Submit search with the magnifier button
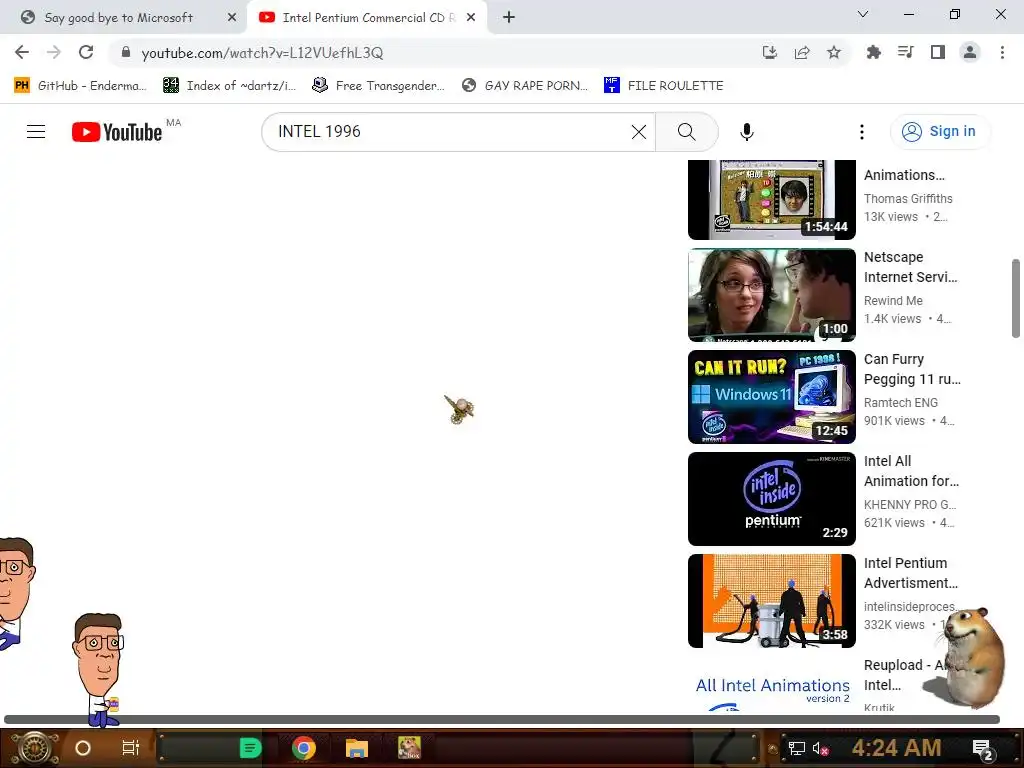 pyautogui.click(x=686, y=132)
